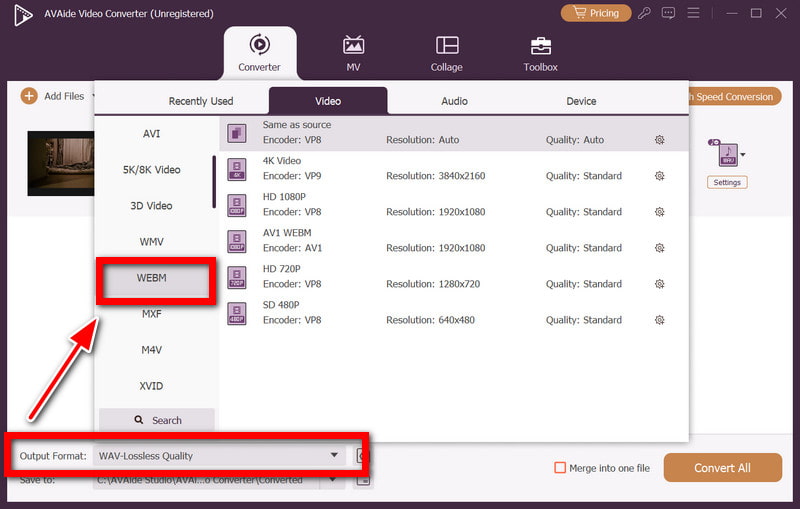This screenshot has height=509, width=800.
Task: Click the key register icon
Action: pyautogui.click(x=644, y=13)
